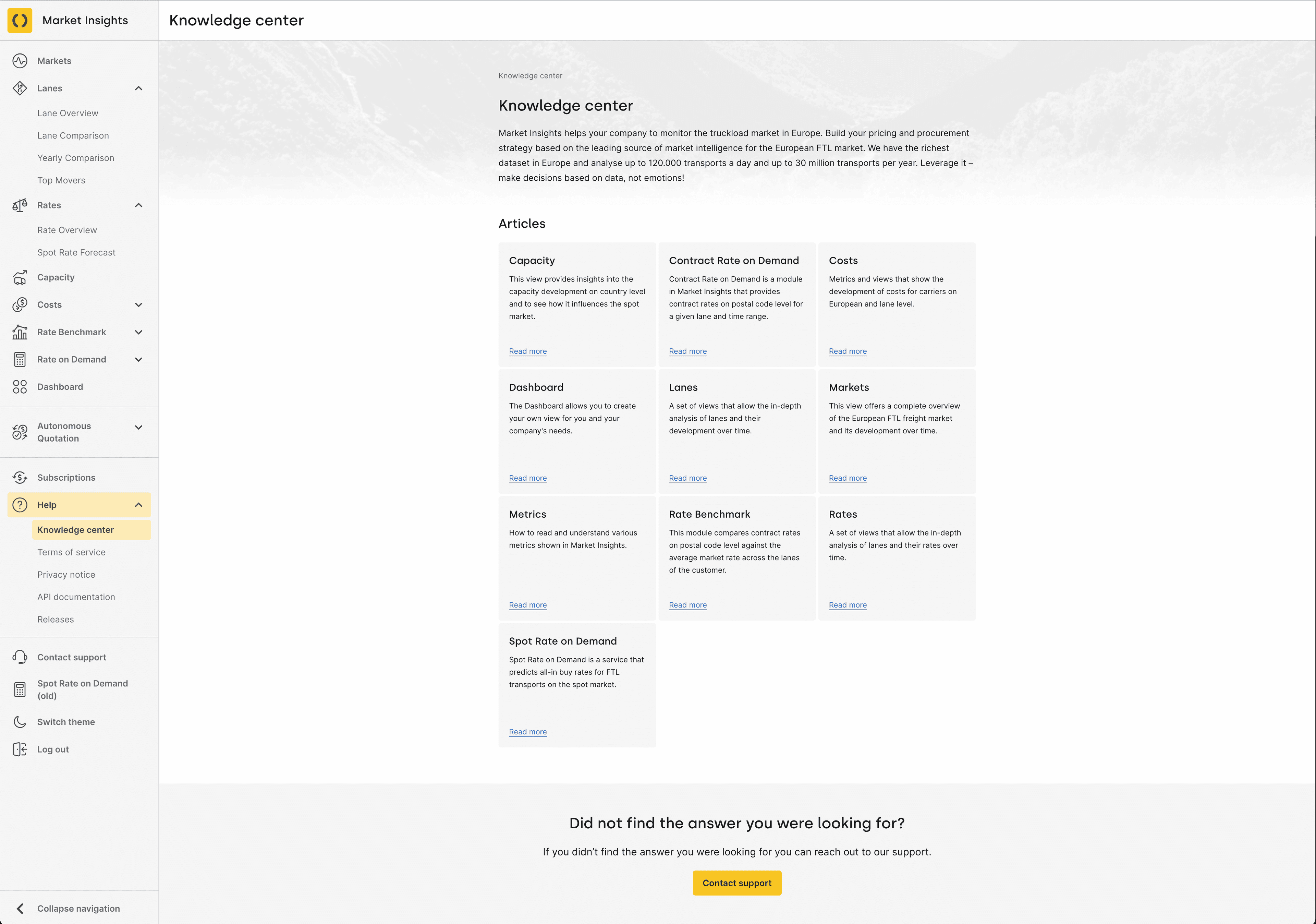Open API documentation menu entry
Viewport: 1316px width, 924px height.
click(x=76, y=597)
